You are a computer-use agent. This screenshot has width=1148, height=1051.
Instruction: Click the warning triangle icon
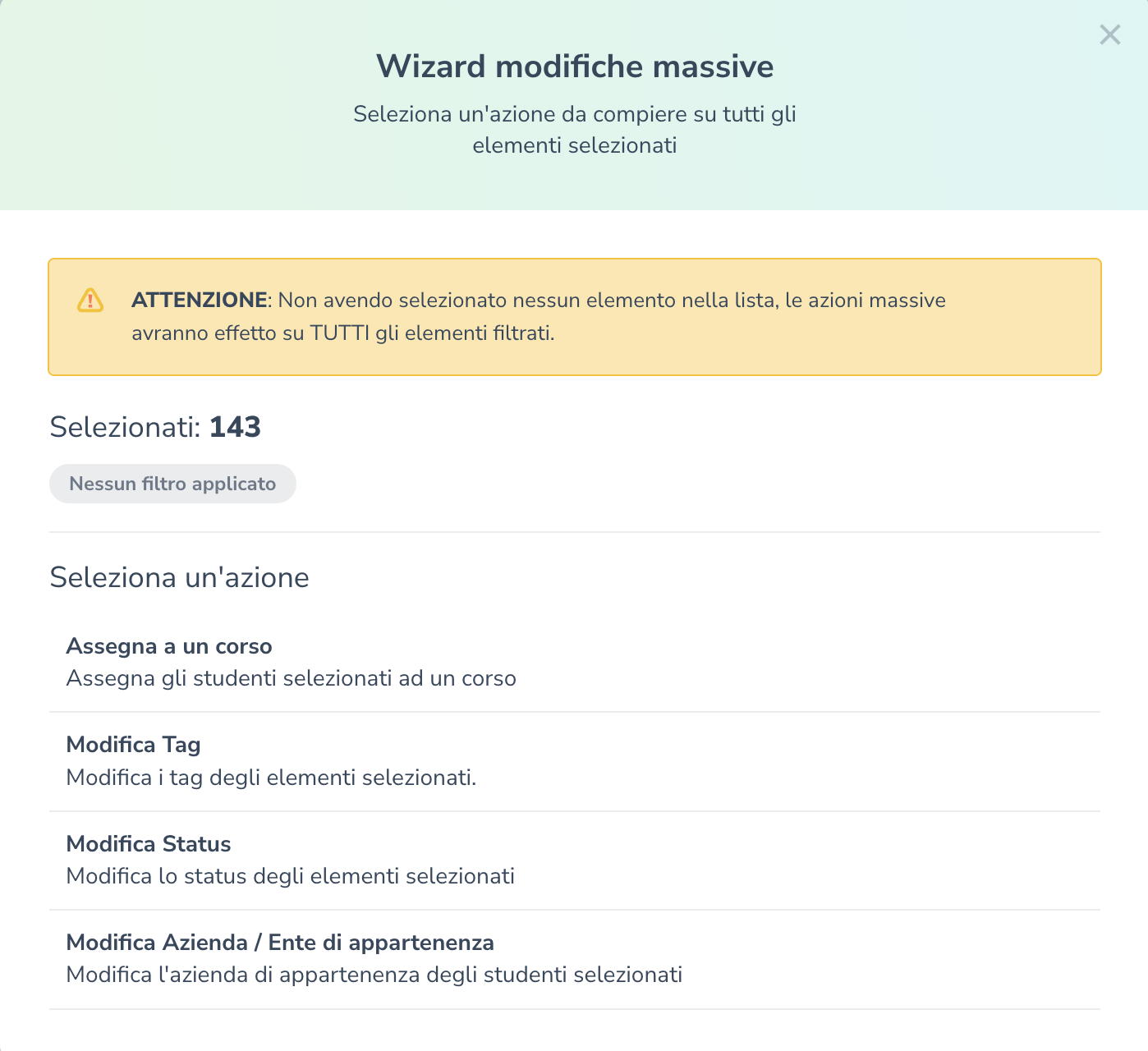pos(90,301)
